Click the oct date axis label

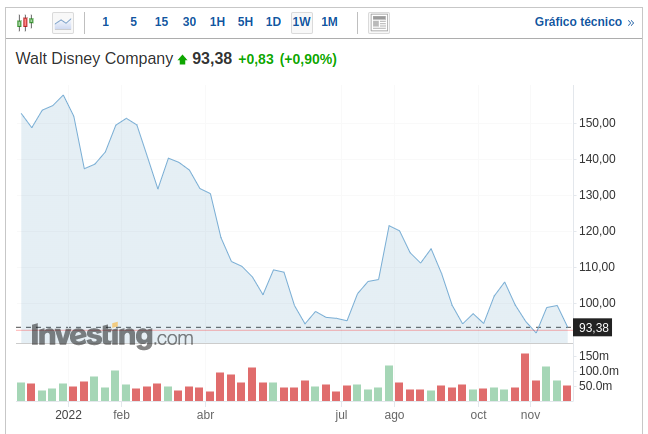479,415
